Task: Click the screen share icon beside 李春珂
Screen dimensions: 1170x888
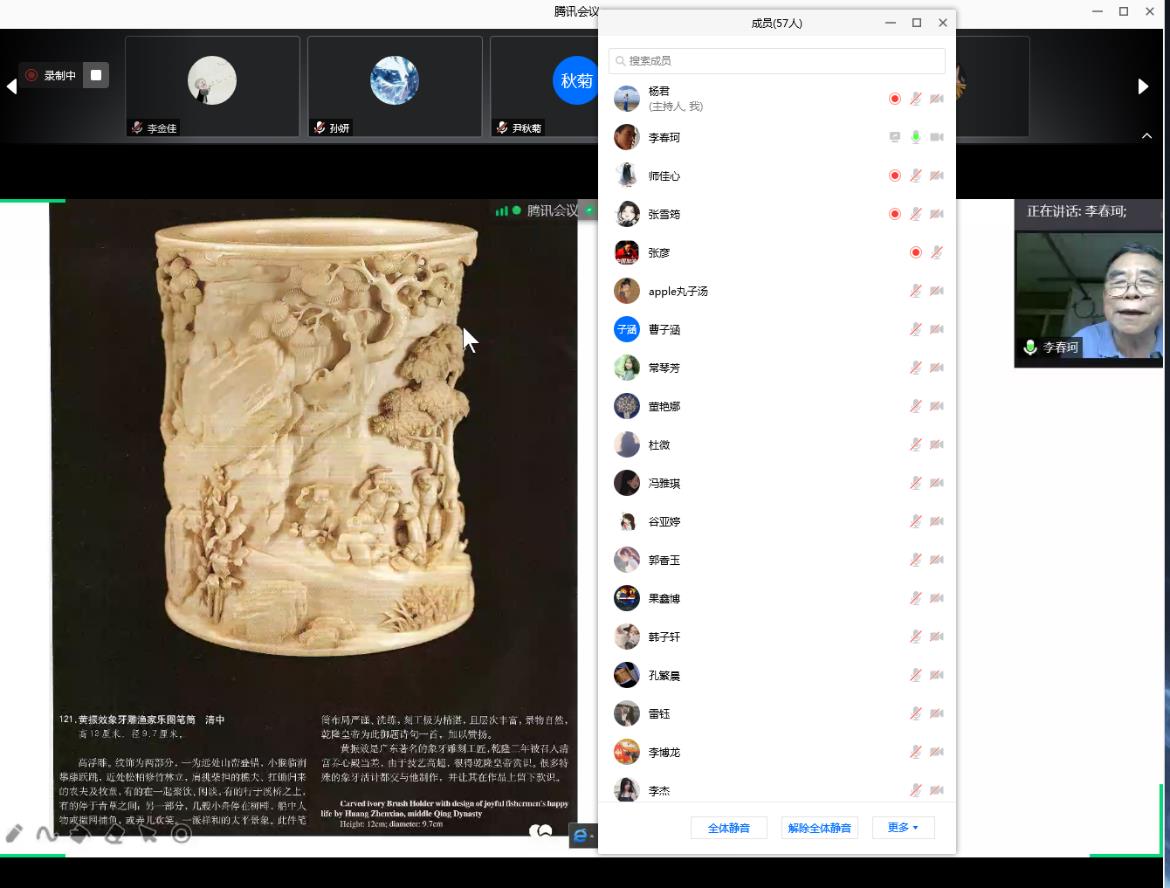Action: tap(895, 137)
